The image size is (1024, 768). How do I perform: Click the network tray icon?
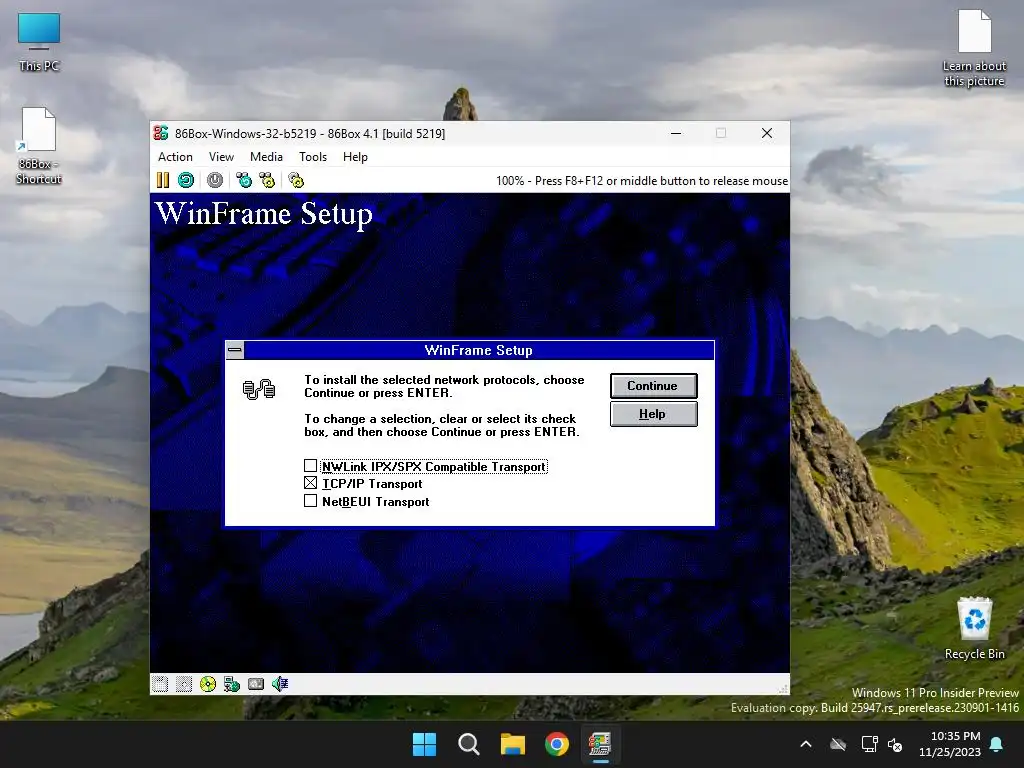point(869,744)
